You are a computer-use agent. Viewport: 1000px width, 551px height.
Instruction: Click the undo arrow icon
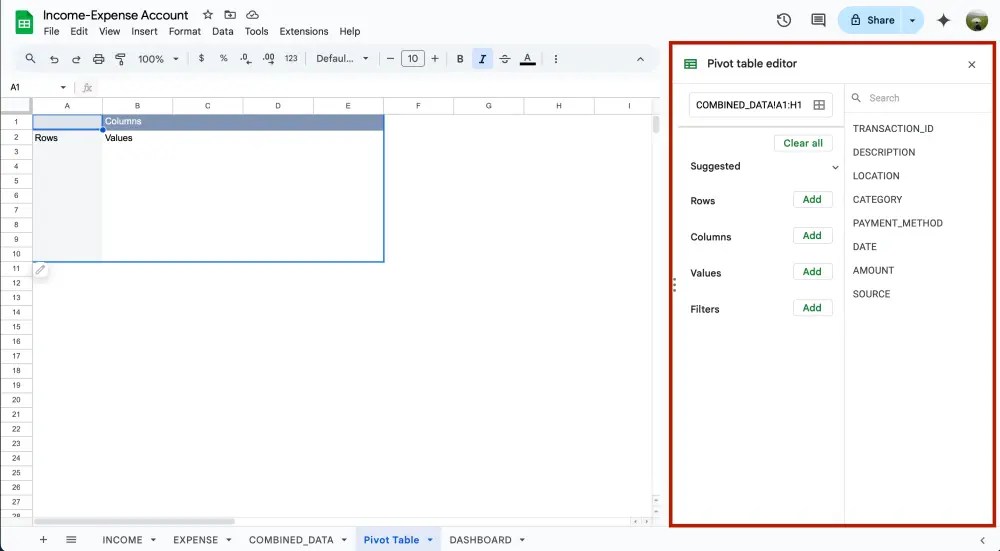54,59
